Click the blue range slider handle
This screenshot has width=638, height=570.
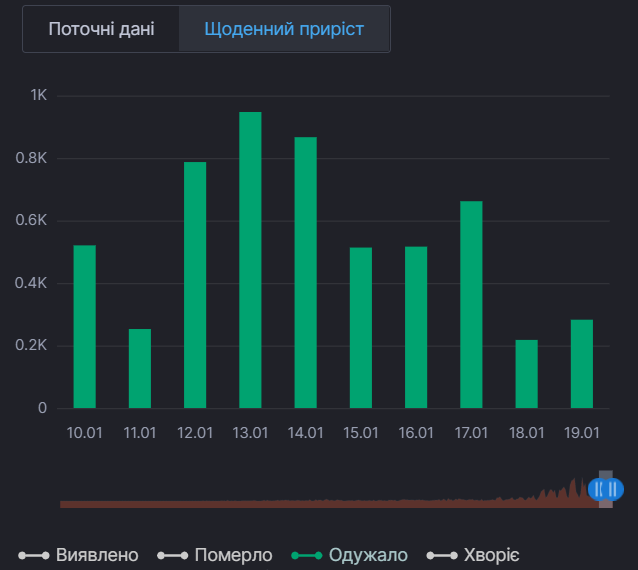point(606,489)
